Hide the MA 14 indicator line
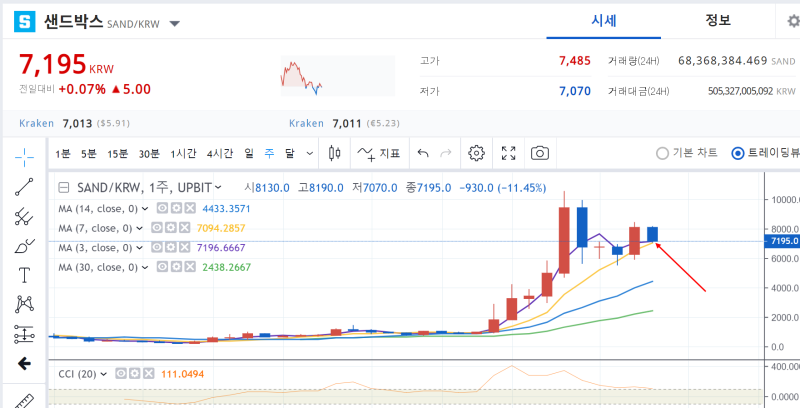Screen dimensions: 800x408 tap(162, 208)
